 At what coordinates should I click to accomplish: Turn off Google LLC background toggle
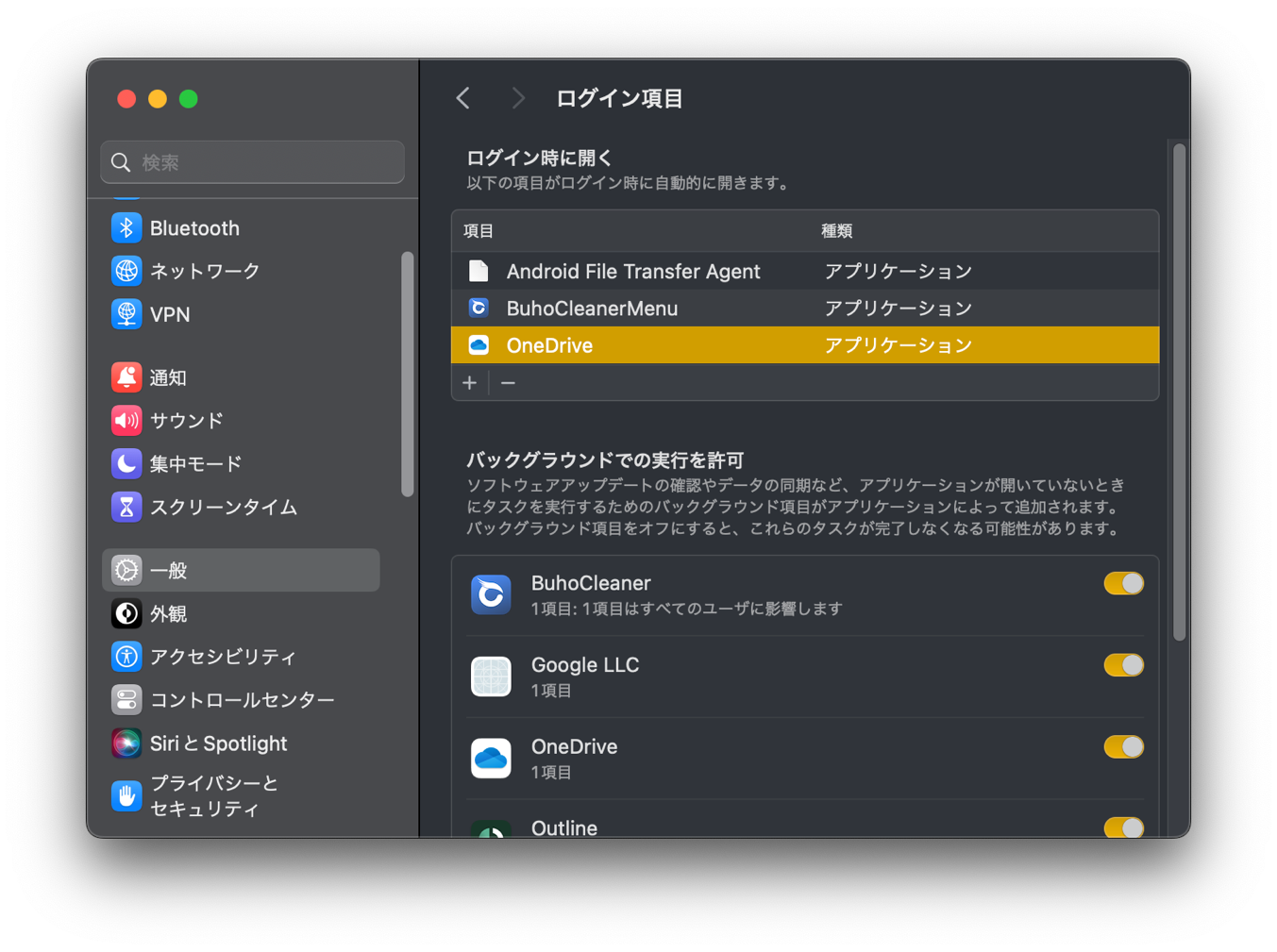click(x=1123, y=665)
